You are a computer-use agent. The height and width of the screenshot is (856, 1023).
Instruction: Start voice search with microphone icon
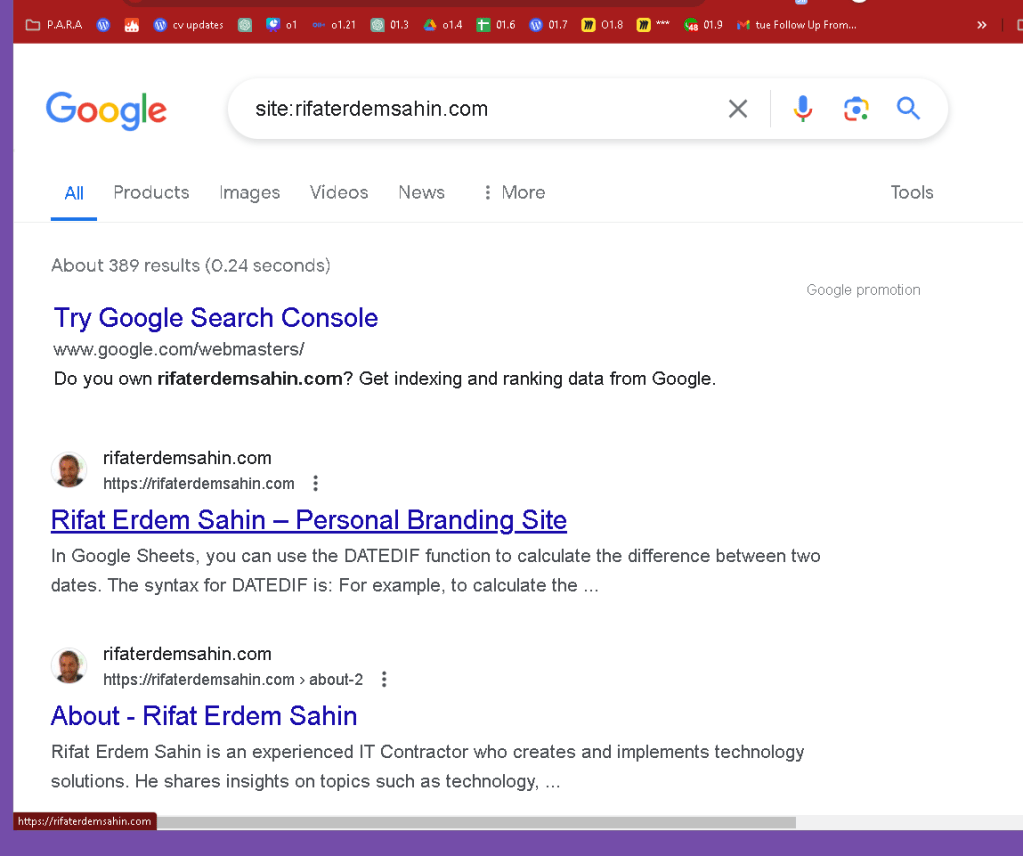[802, 108]
